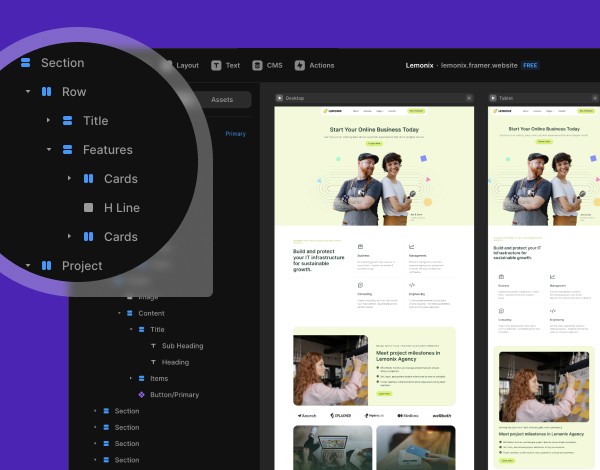Expand the Cards layer below H Line
600x470 pixels.
tap(69, 236)
